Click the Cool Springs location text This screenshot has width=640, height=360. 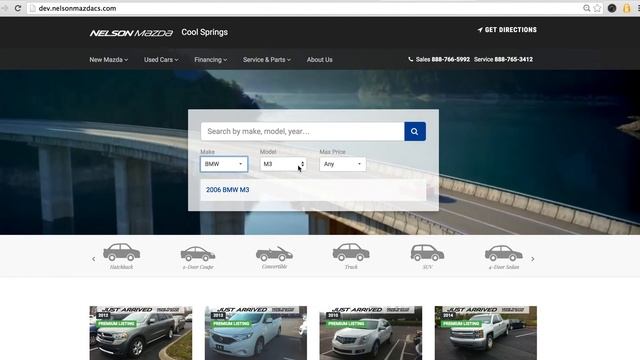[x=204, y=32]
